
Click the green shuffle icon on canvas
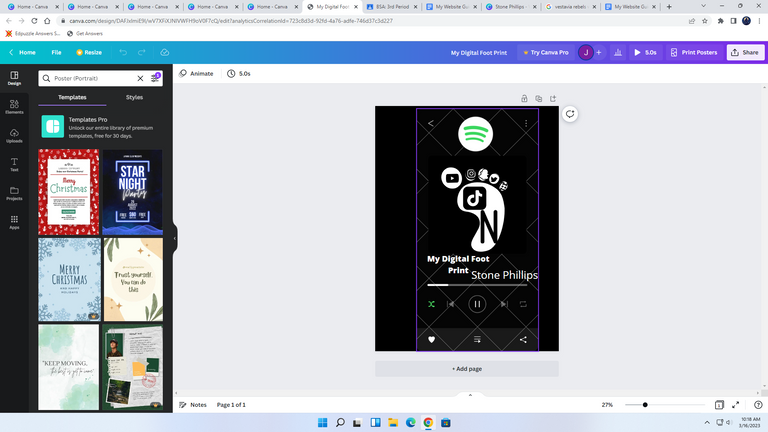tap(432, 304)
